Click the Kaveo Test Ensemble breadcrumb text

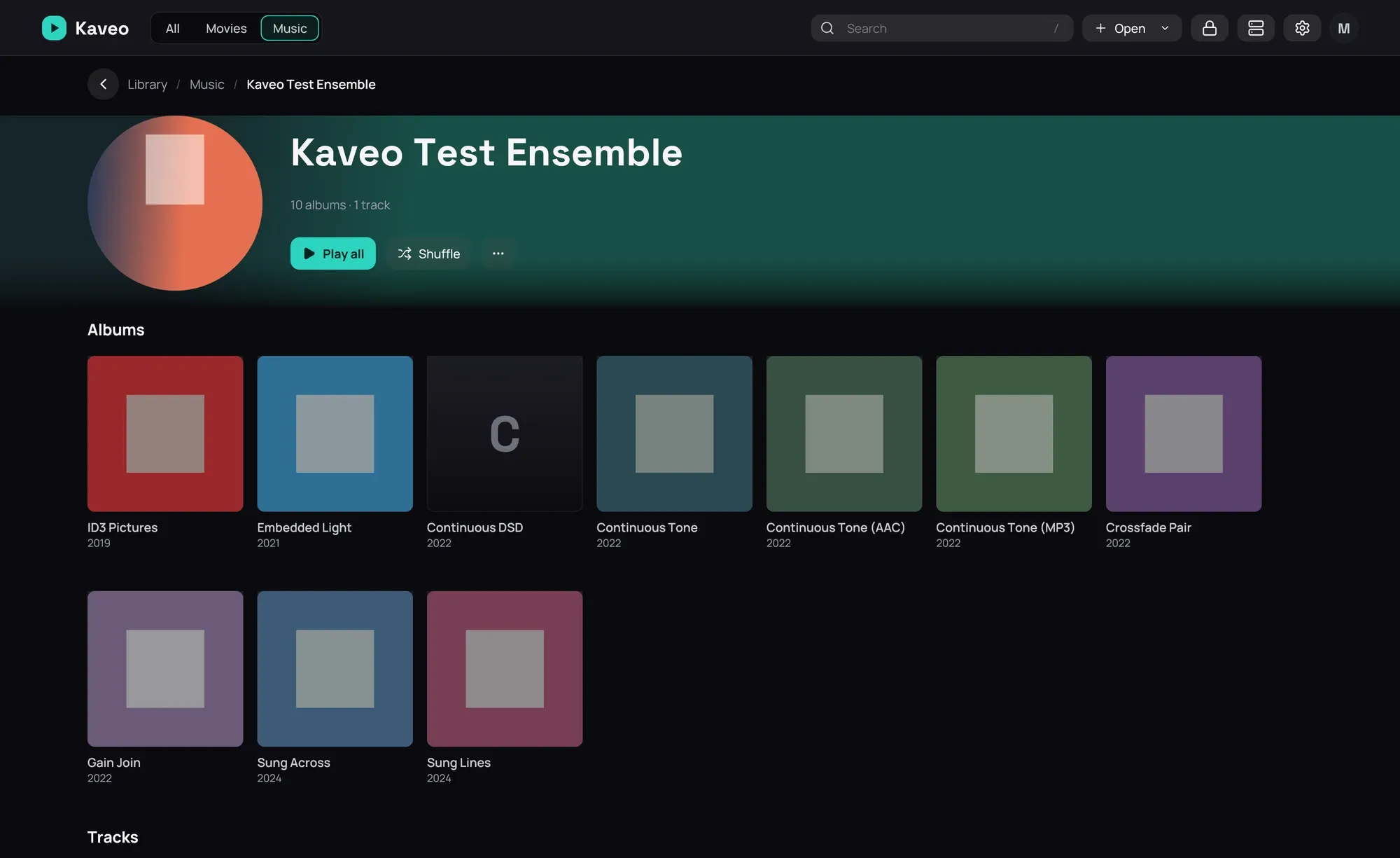click(311, 84)
